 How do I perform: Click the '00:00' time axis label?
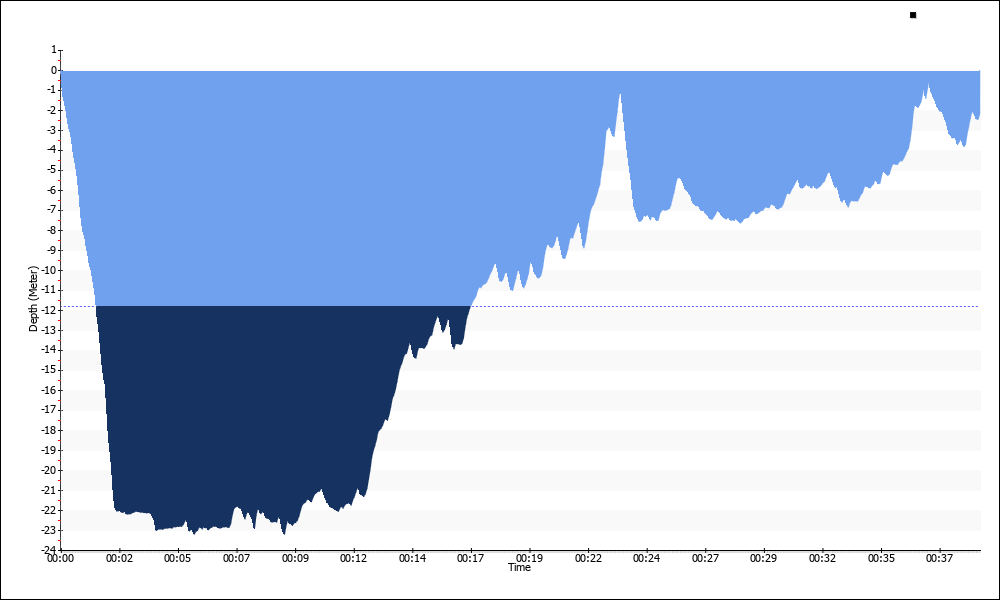pos(61,559)
